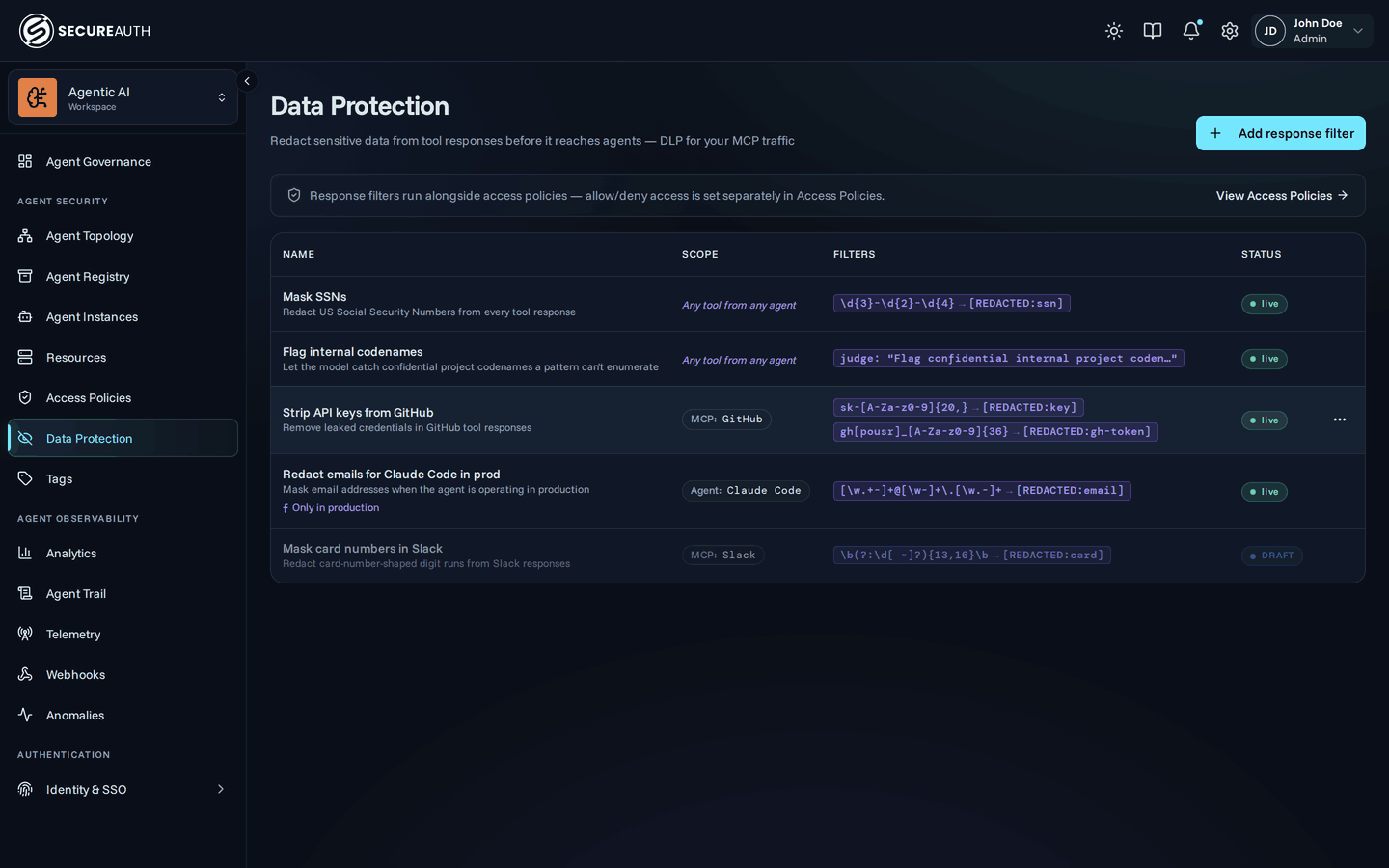
Task: Click the Agent: Claude Code scope chip
Action: 746,491
